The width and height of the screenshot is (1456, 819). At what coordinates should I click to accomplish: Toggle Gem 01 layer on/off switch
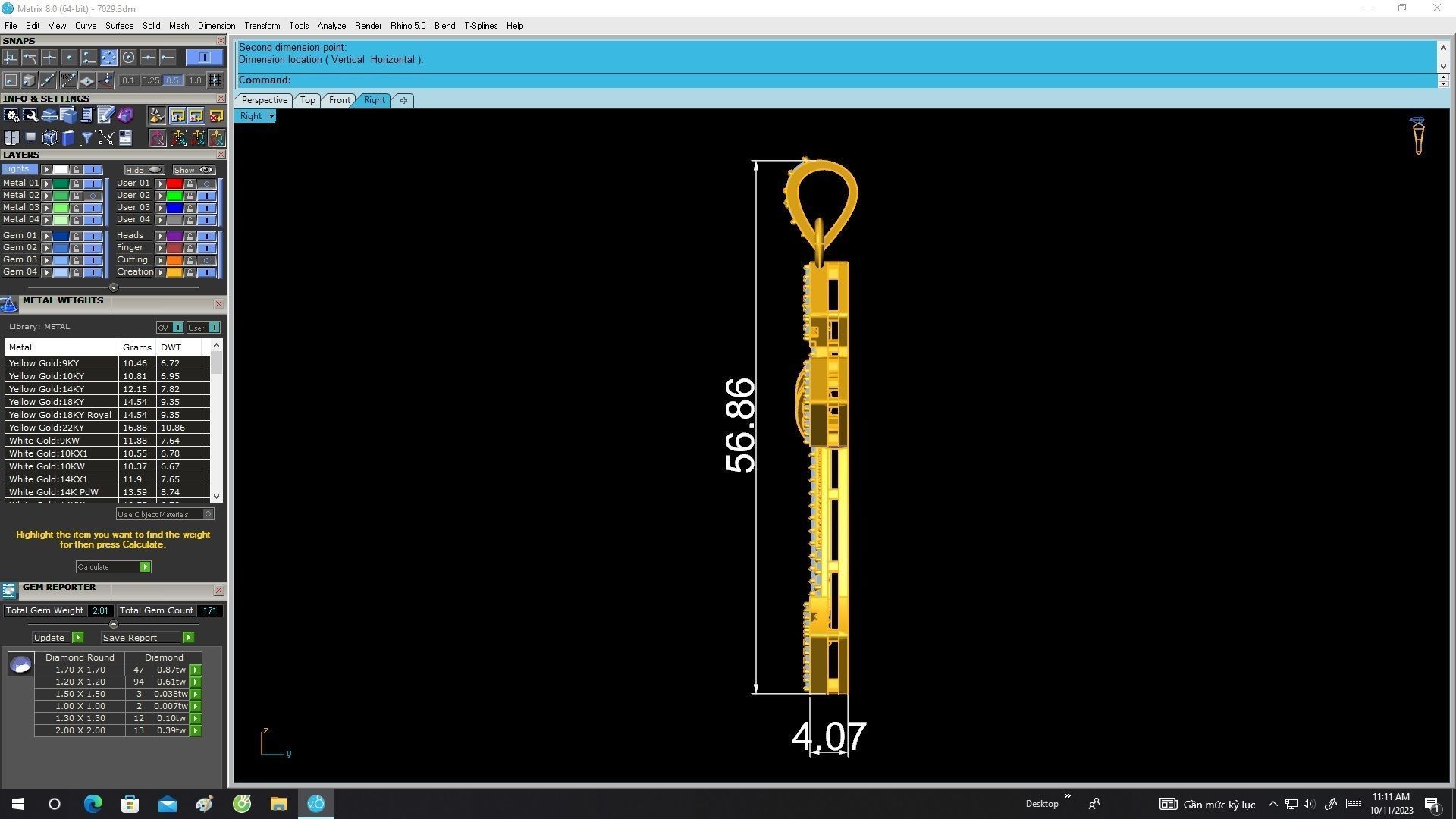tap(93, 235)
